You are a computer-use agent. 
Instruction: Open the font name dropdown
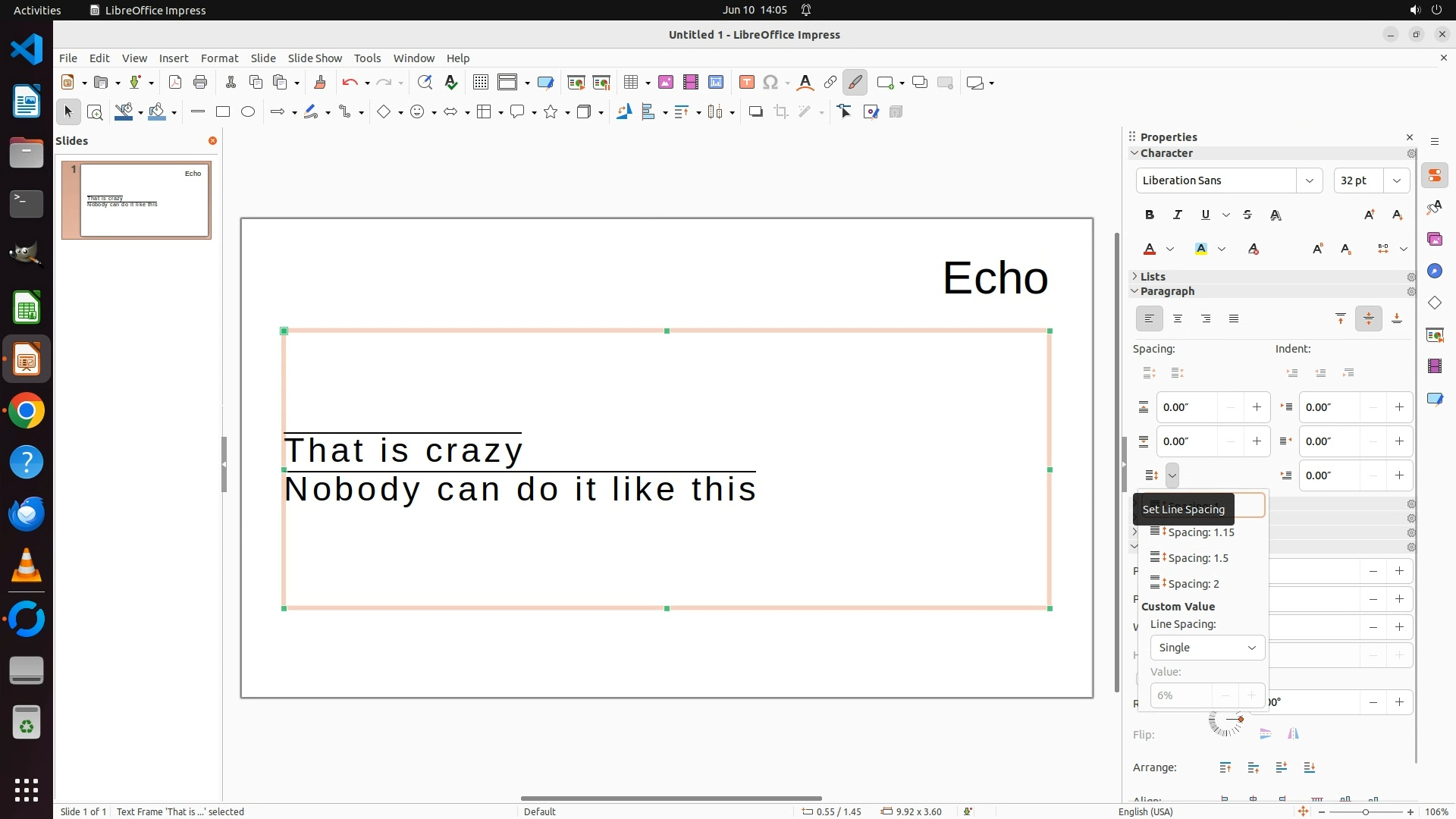[1309, 180]
